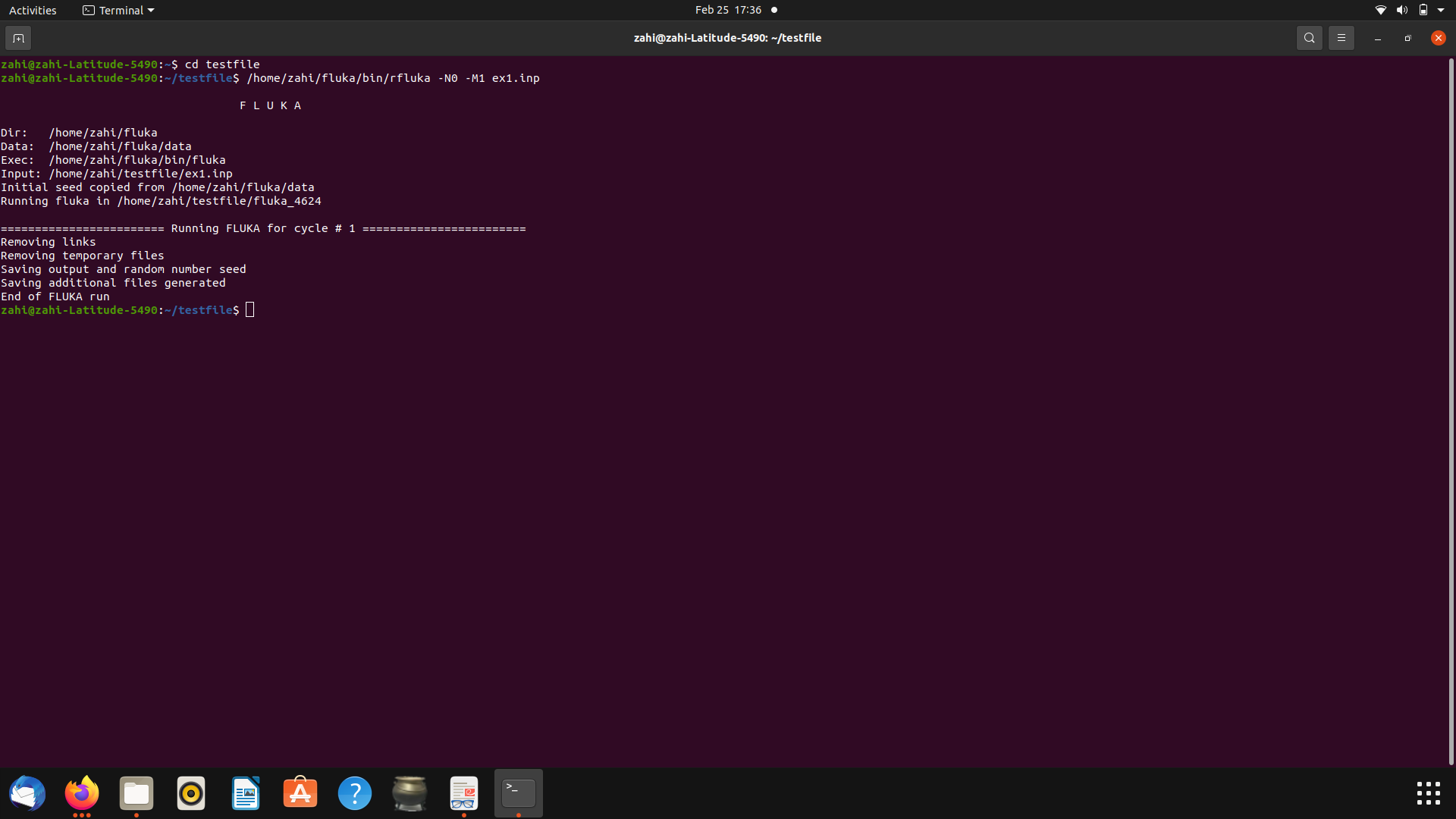Click the 'End of FLUKA run' line

point(55,297)
